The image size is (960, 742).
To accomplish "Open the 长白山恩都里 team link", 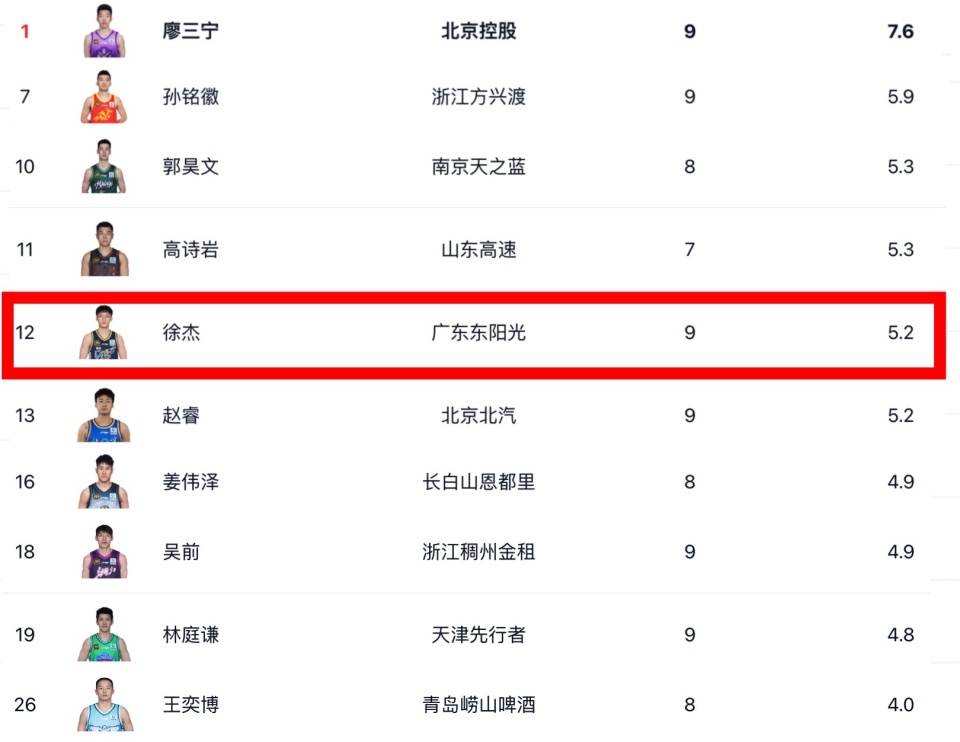I will [x=479, y=482].
